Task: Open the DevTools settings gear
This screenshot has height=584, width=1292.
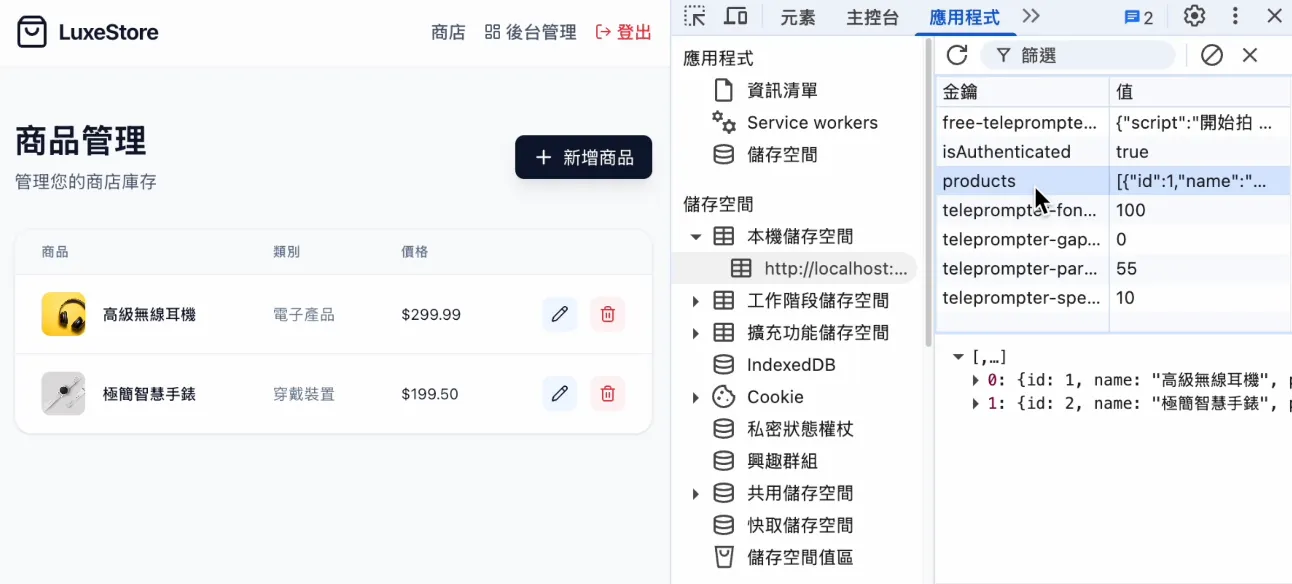Action: 1194,16
